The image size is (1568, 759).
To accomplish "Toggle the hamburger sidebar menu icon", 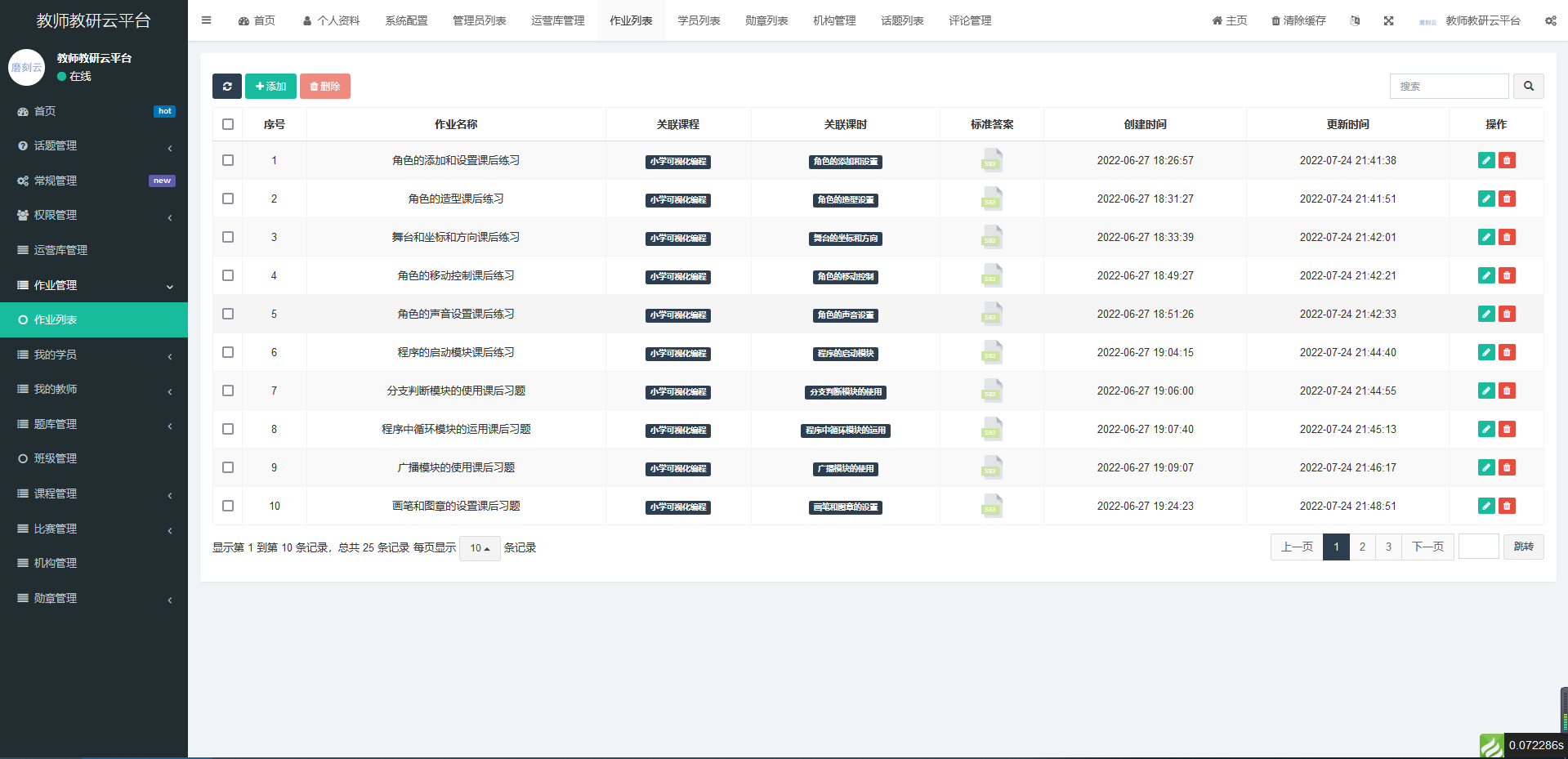I will 207,20.
